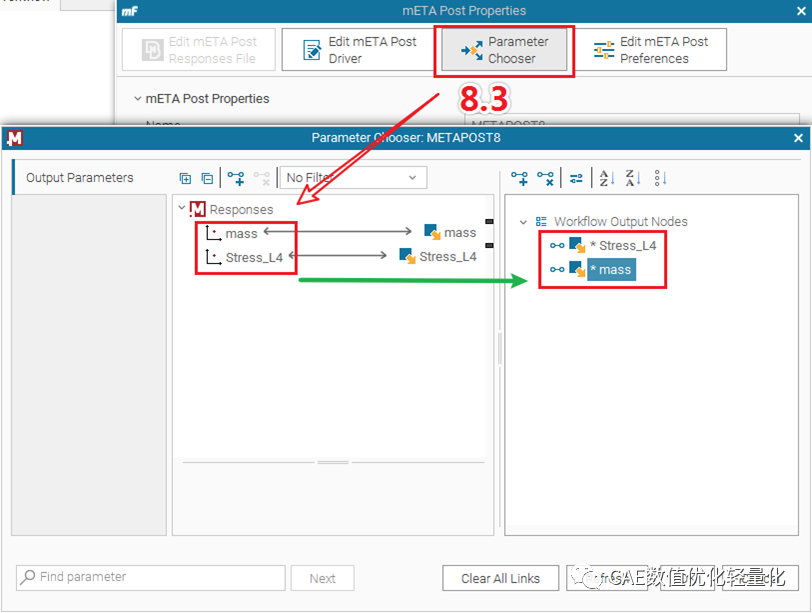Image resolution: width=812 pixels, height=613 pixels.
Task: Click blue node icon of * mass
Action: pos(577,269)
